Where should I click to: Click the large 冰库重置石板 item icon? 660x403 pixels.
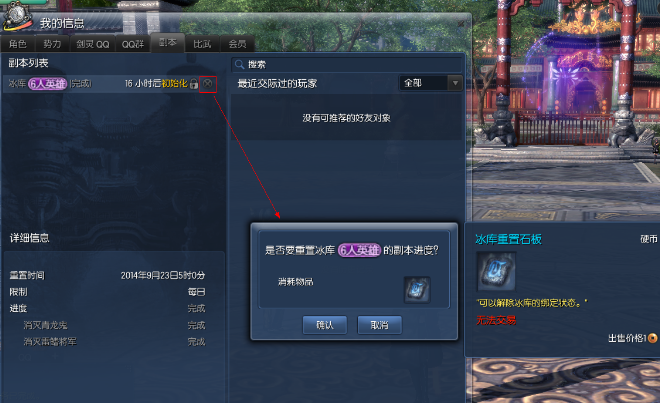pyautogui.click(x=496, y=271)
